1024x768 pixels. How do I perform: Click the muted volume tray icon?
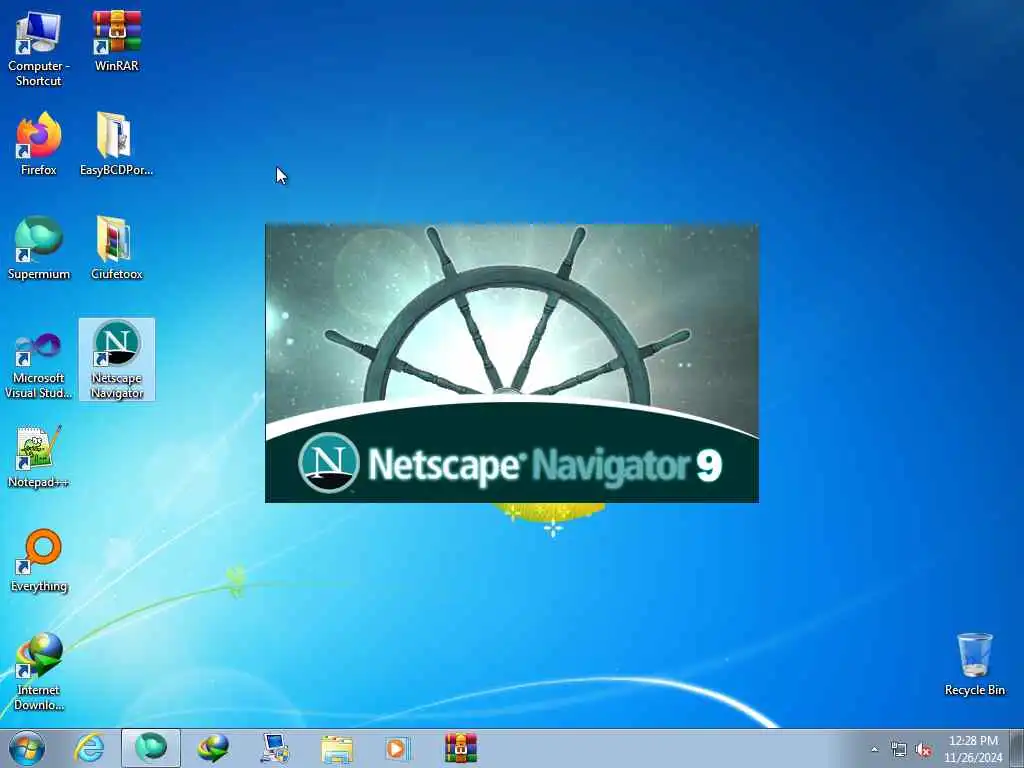923,750
